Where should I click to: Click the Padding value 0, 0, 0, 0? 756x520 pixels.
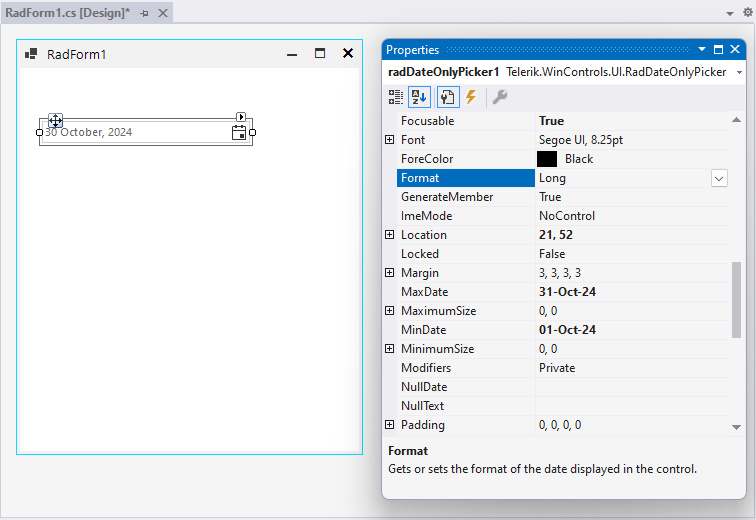point(560,425)
